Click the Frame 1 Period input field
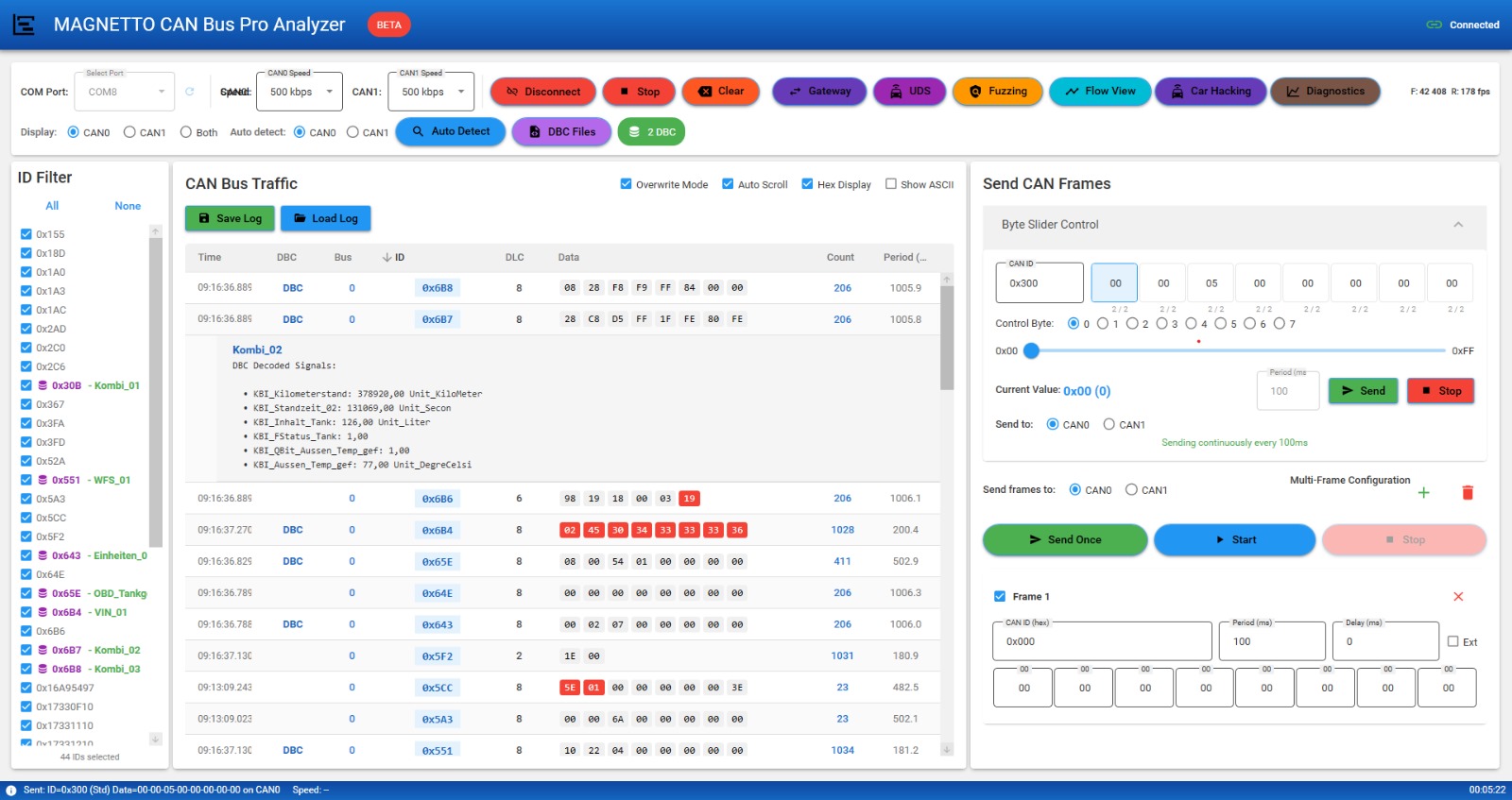 [1271, 642]
